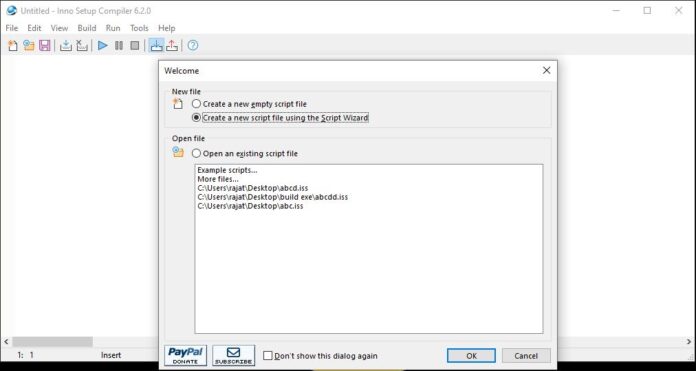This screenshot has width=696, height=371.
Task: Open the Build menu
Action: [87, 28]
